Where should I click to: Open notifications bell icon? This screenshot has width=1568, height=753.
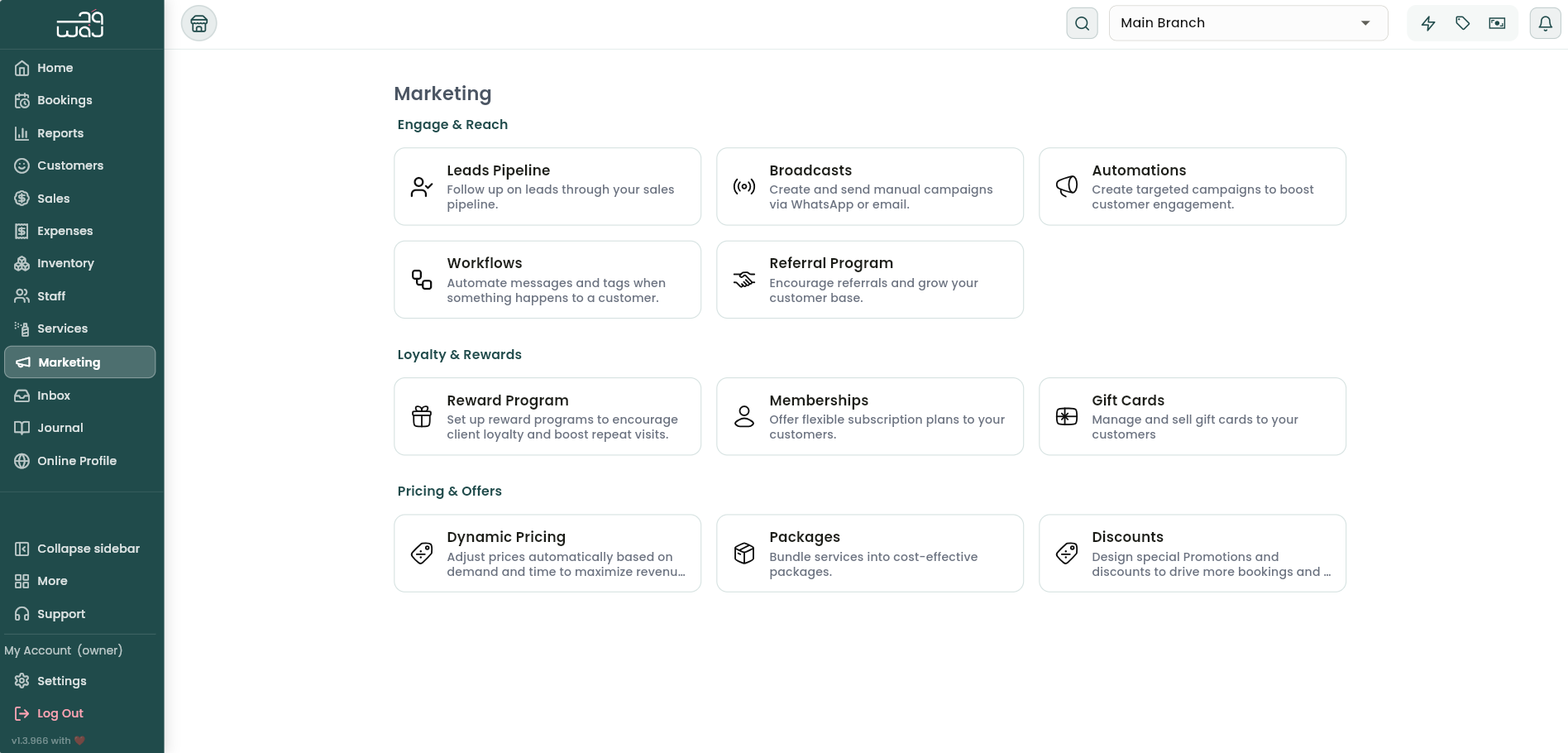[x=1545, y=23]
